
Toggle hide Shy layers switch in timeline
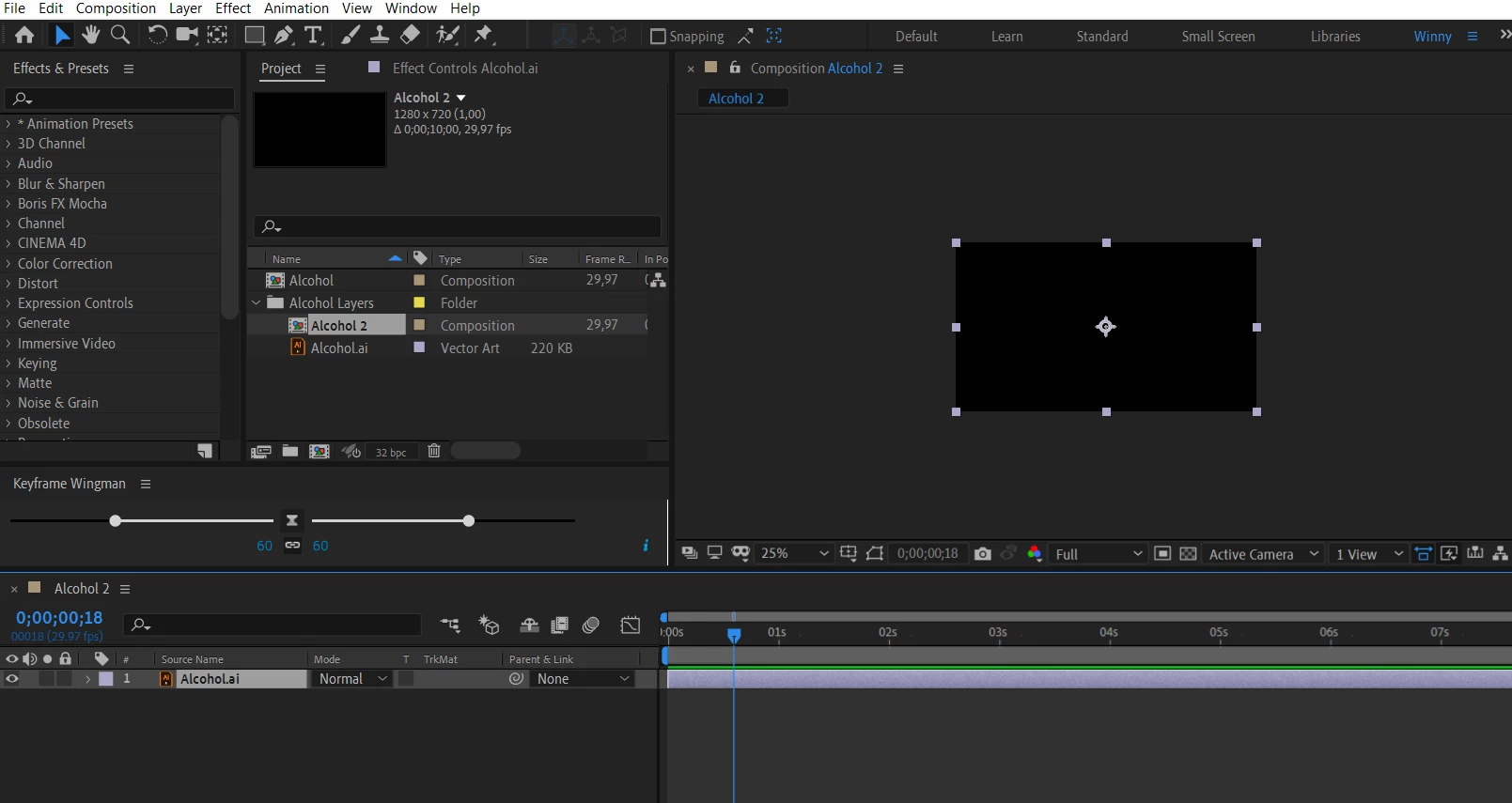[x=529, y=625]
